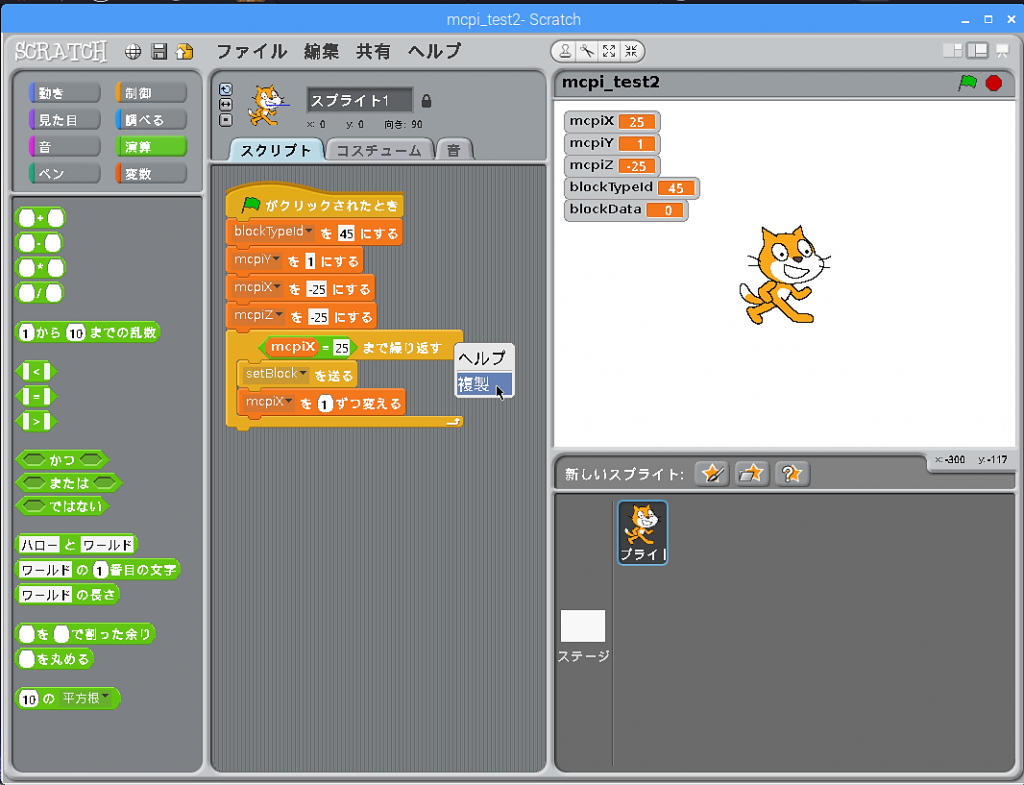Open the 編集 menu

point(321,51)
